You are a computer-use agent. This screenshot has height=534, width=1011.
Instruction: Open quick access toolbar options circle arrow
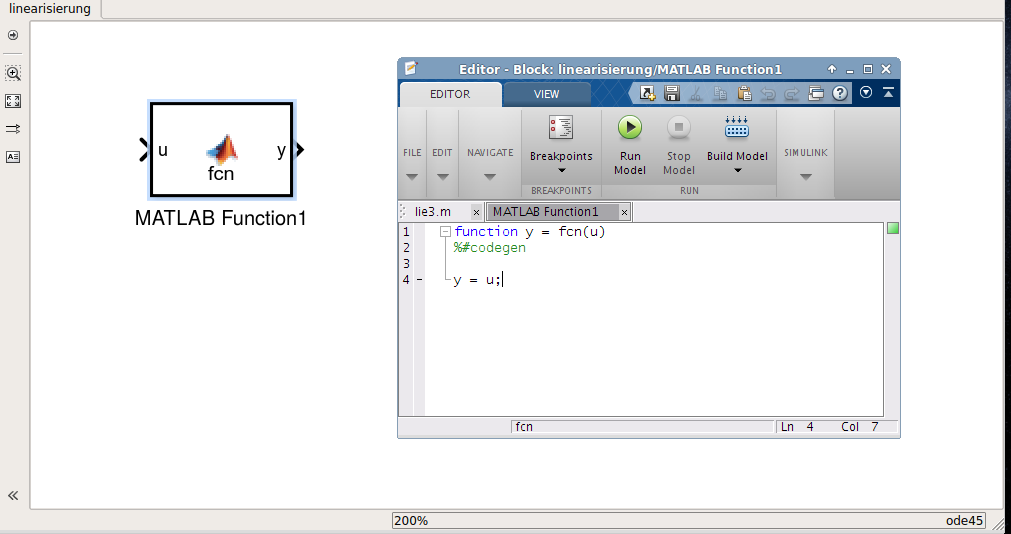(866, 93)
